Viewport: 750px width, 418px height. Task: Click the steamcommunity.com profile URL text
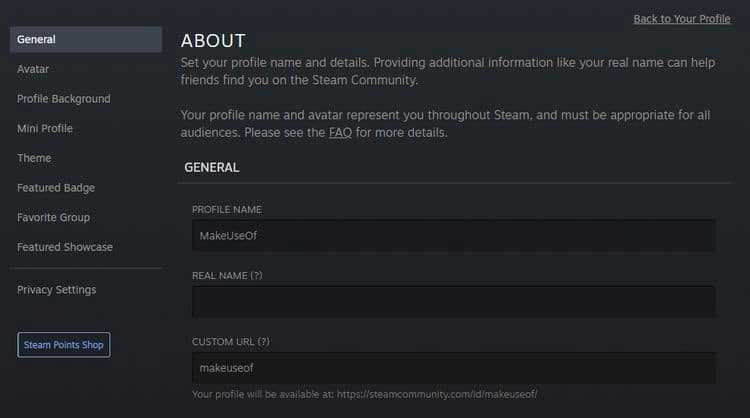coord(437,394)
